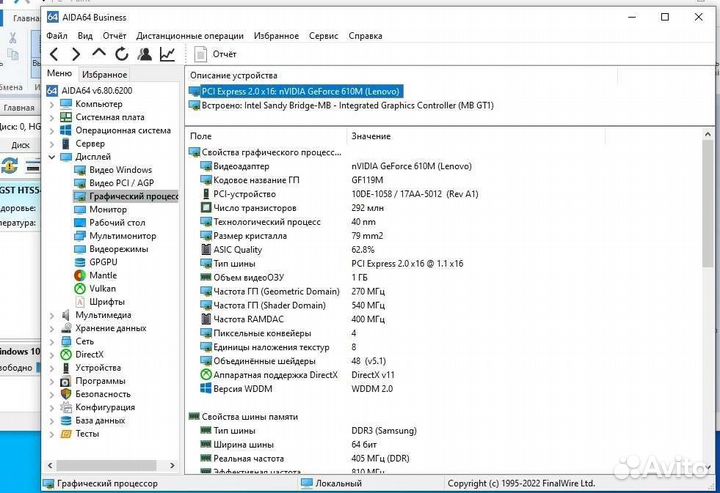Expand the Операционная система tree node
Screen dimensions: 720x493
pos(51,131)
